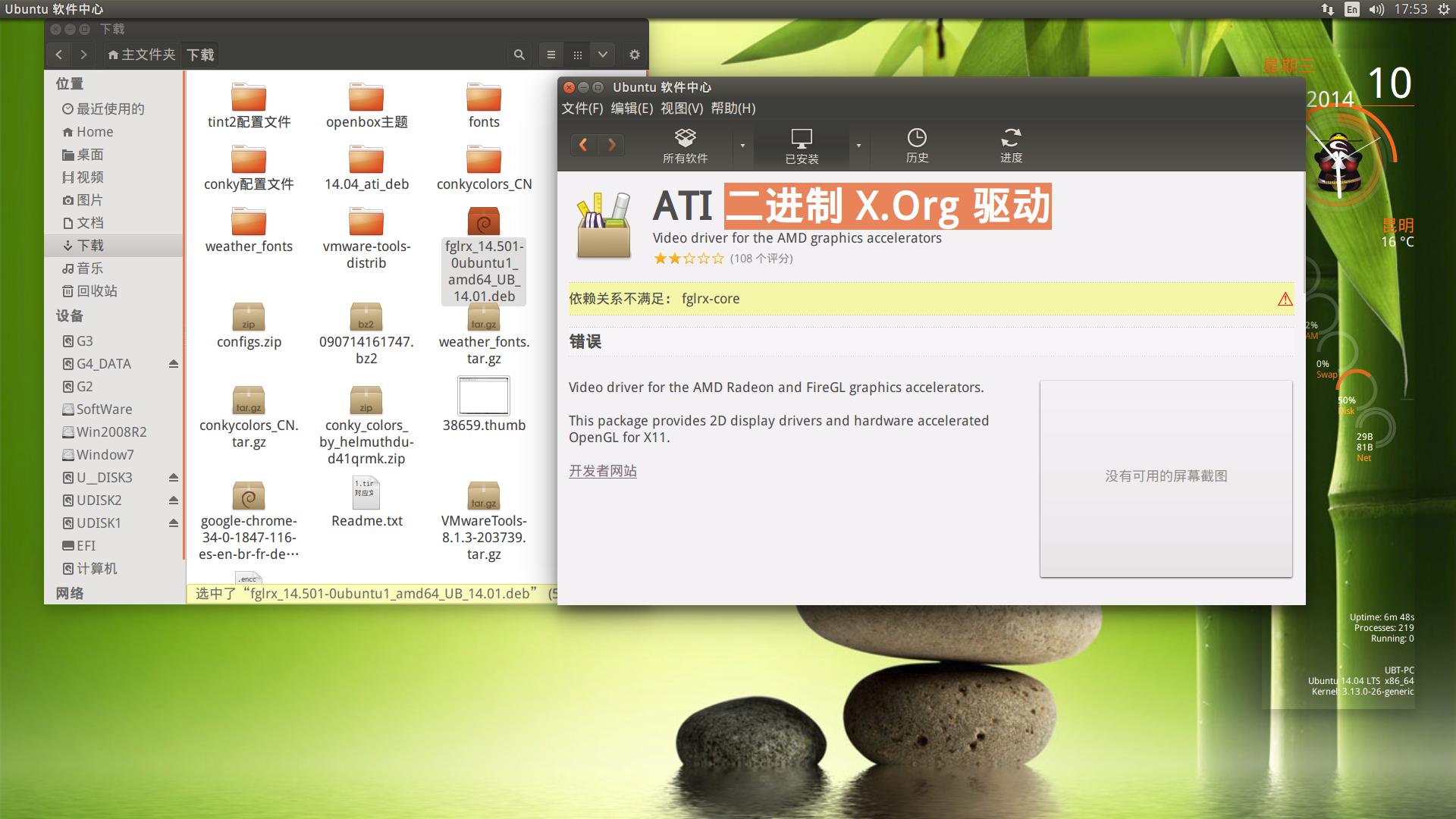The height and width of the screenshot is (819, 1456).
Task: Select the tint2配置文件 folder
Action: point(249,106)
